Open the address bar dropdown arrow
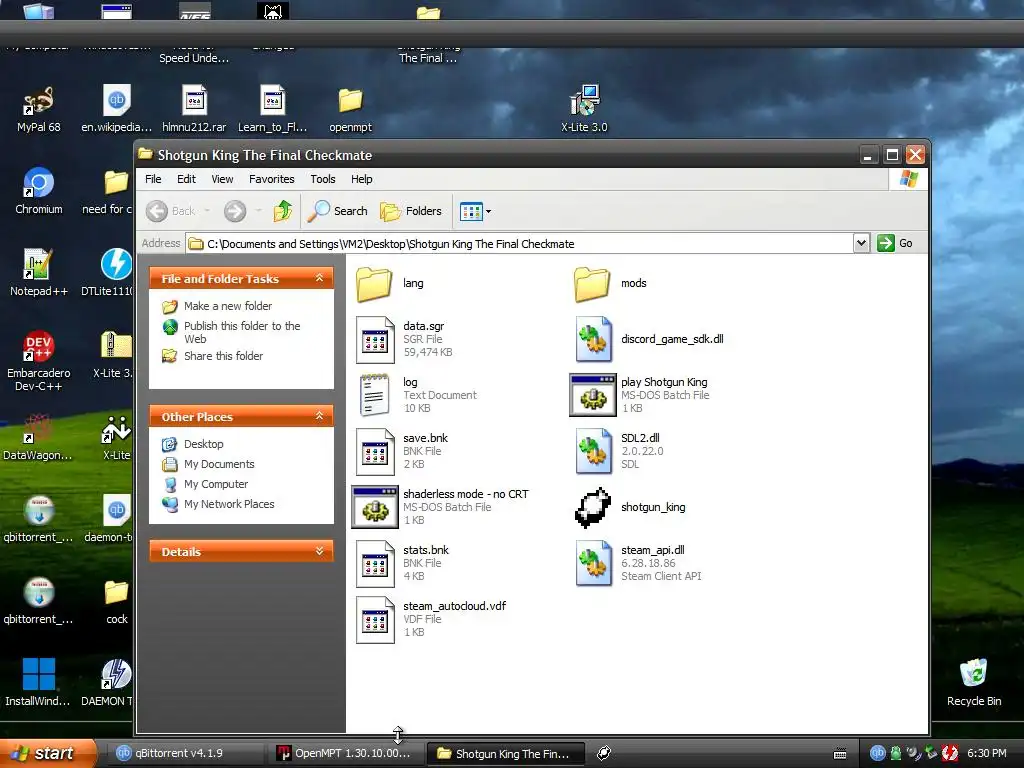The width and height of the screenshot is (1024, 768). 861,244
